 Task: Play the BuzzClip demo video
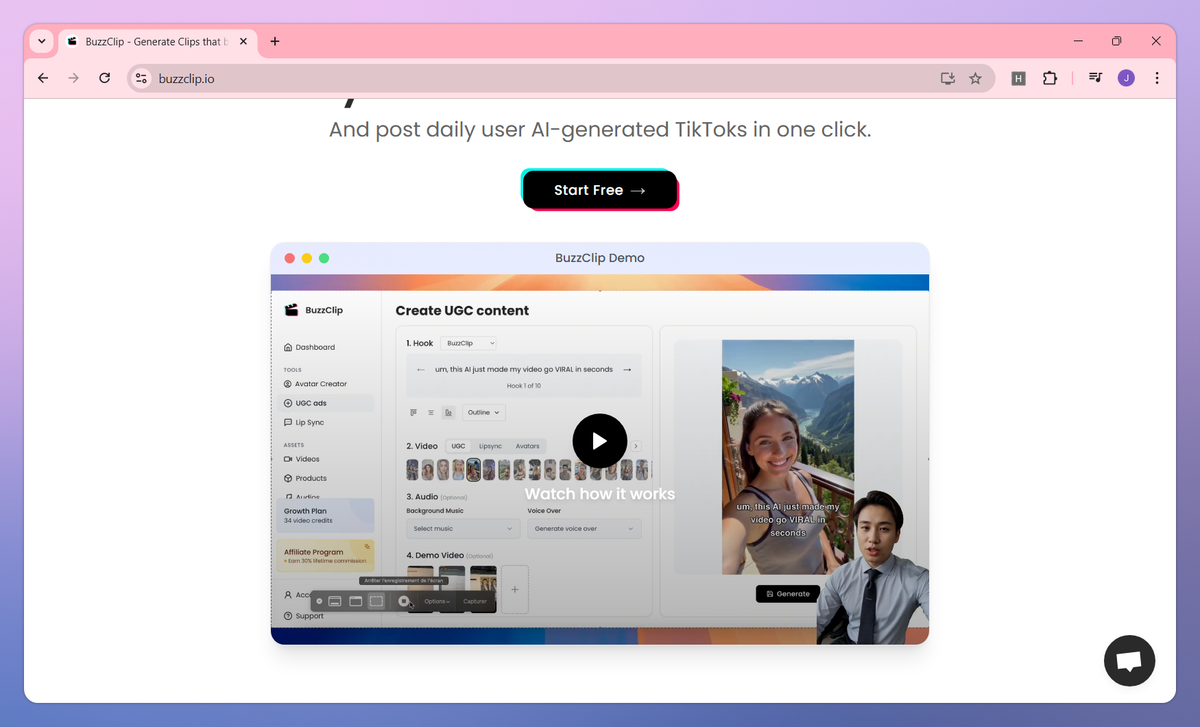pos(600,441)
